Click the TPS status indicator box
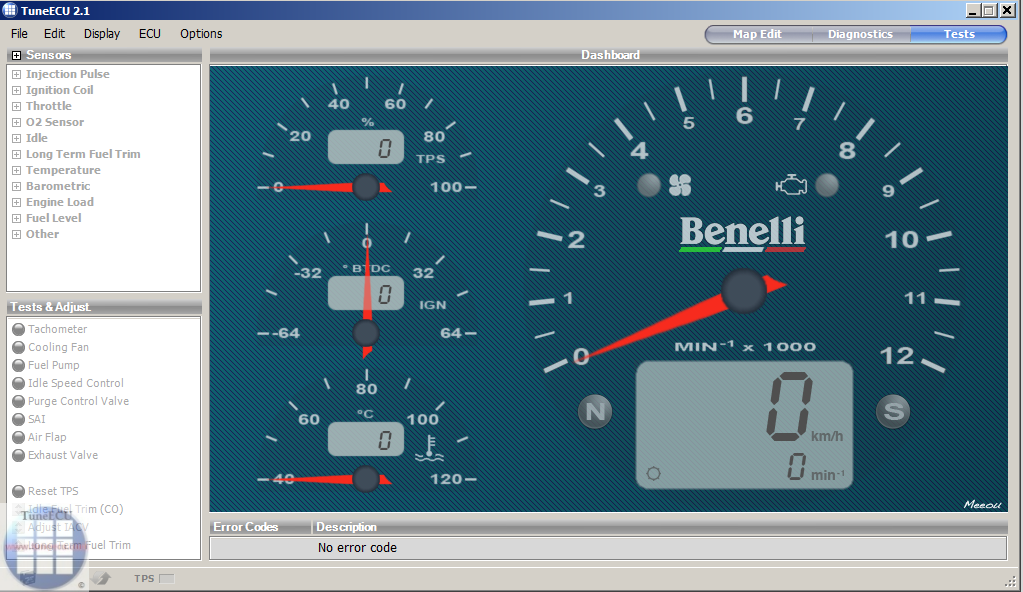 click(167, 578)
